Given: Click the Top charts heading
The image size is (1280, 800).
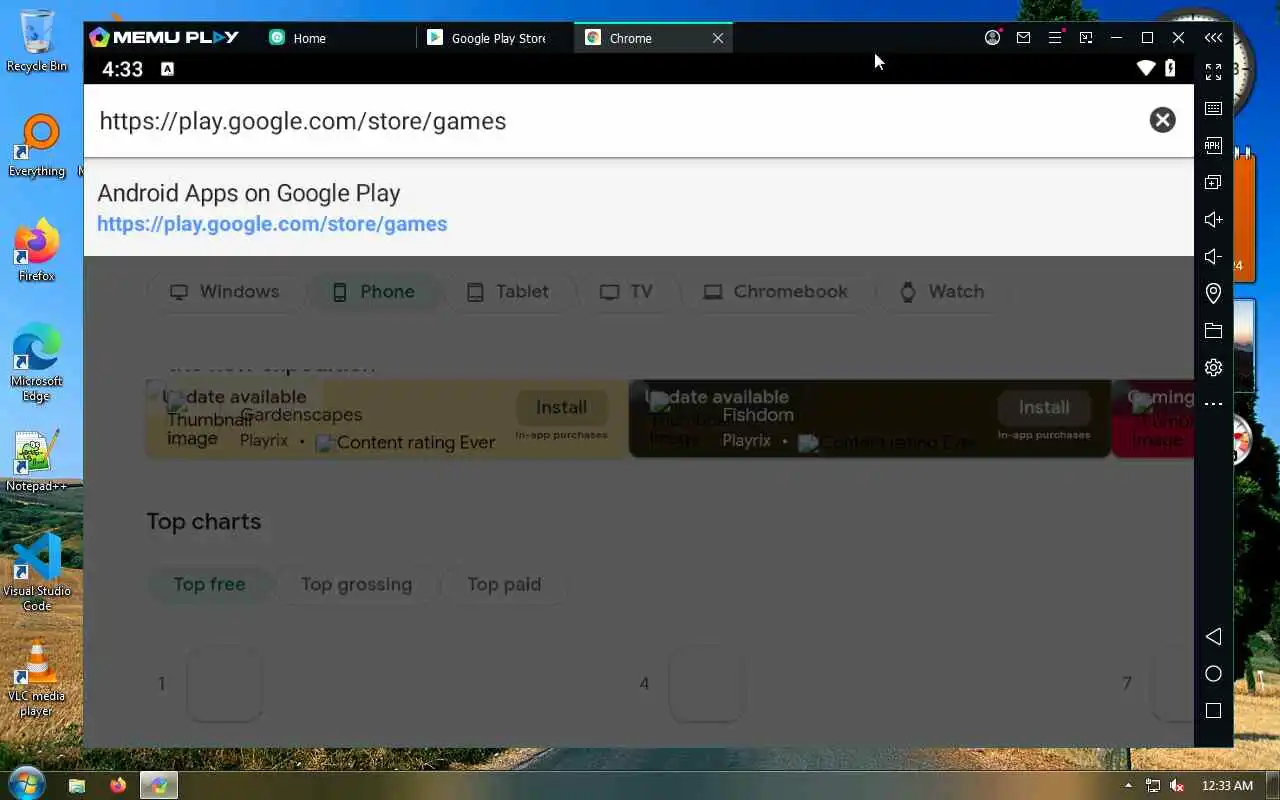Looking at the screenshot, I should [x=204, y=521].
